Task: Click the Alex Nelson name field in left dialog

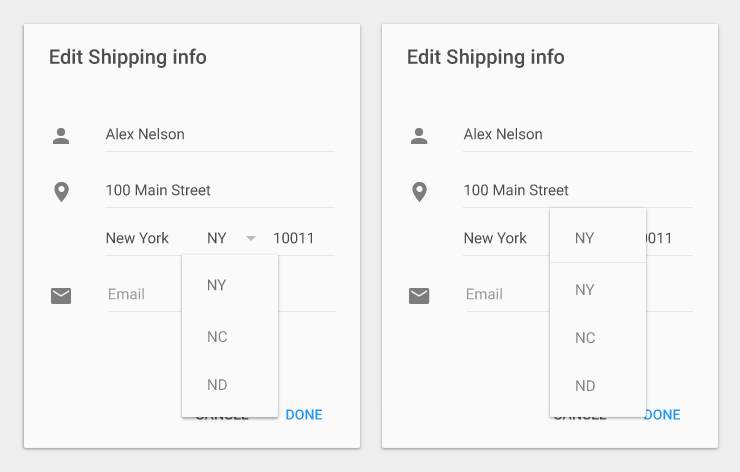Action: pyautogui.click(x=219, y=135)
